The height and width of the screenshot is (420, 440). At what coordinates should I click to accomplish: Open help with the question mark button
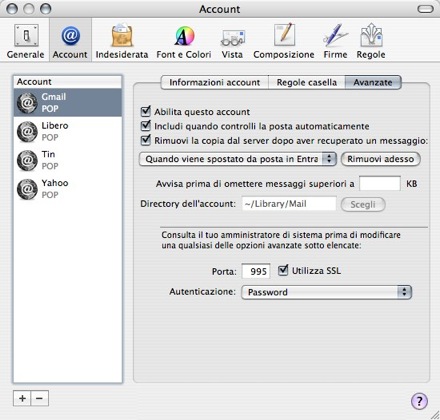(419, 401)
